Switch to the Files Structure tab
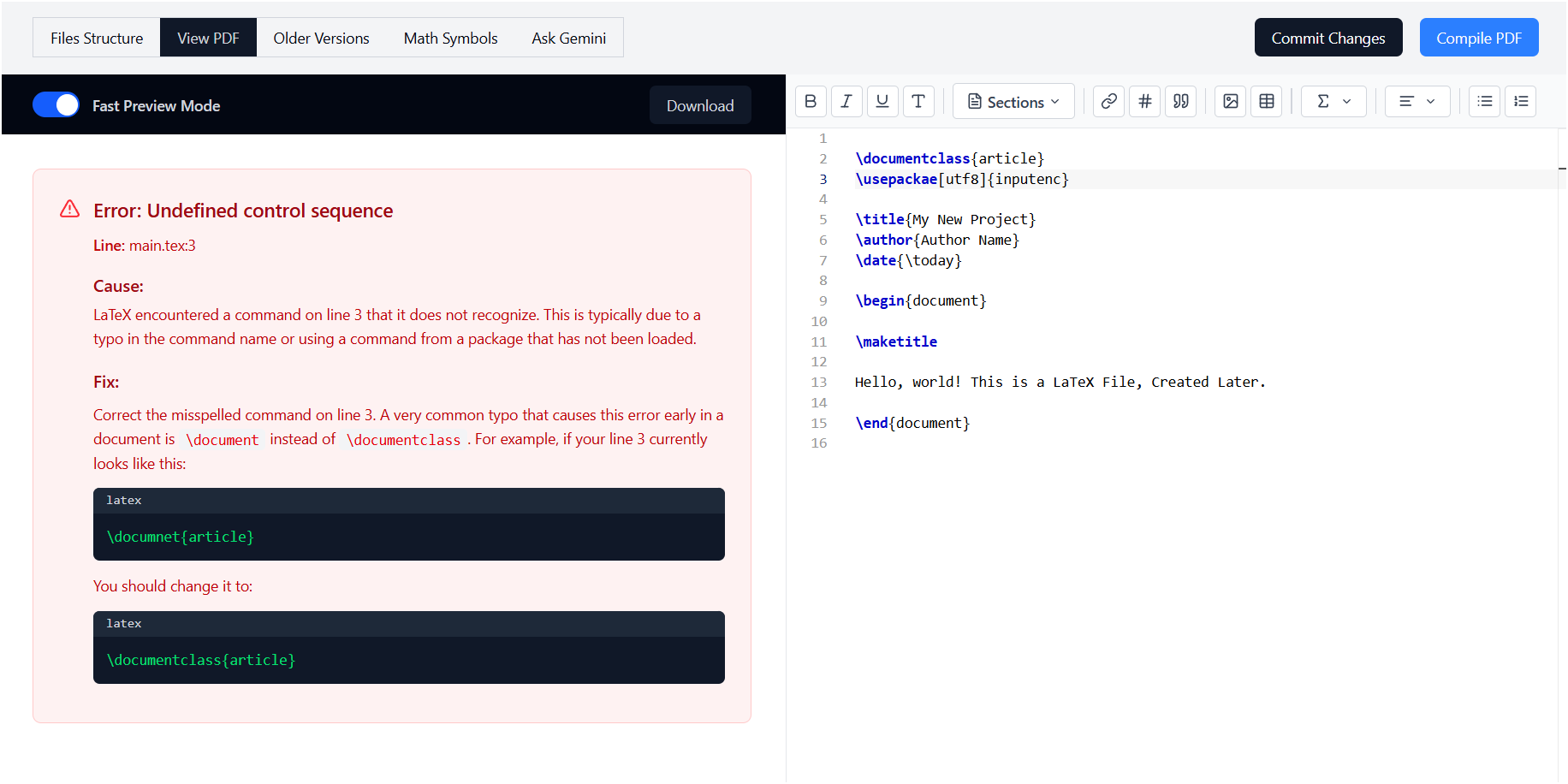The image size is (1568, 784). (97, 38)
